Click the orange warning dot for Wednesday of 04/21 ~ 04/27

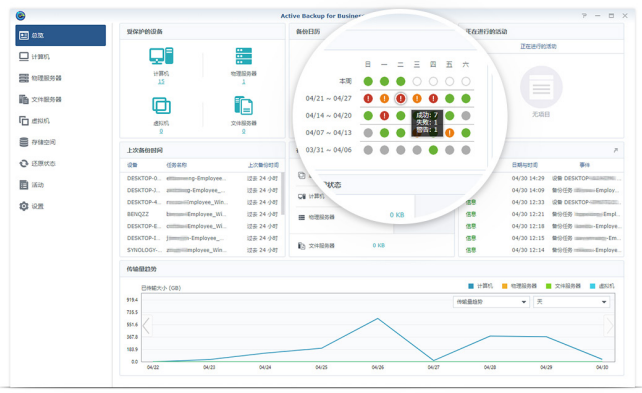coord(417,98)
